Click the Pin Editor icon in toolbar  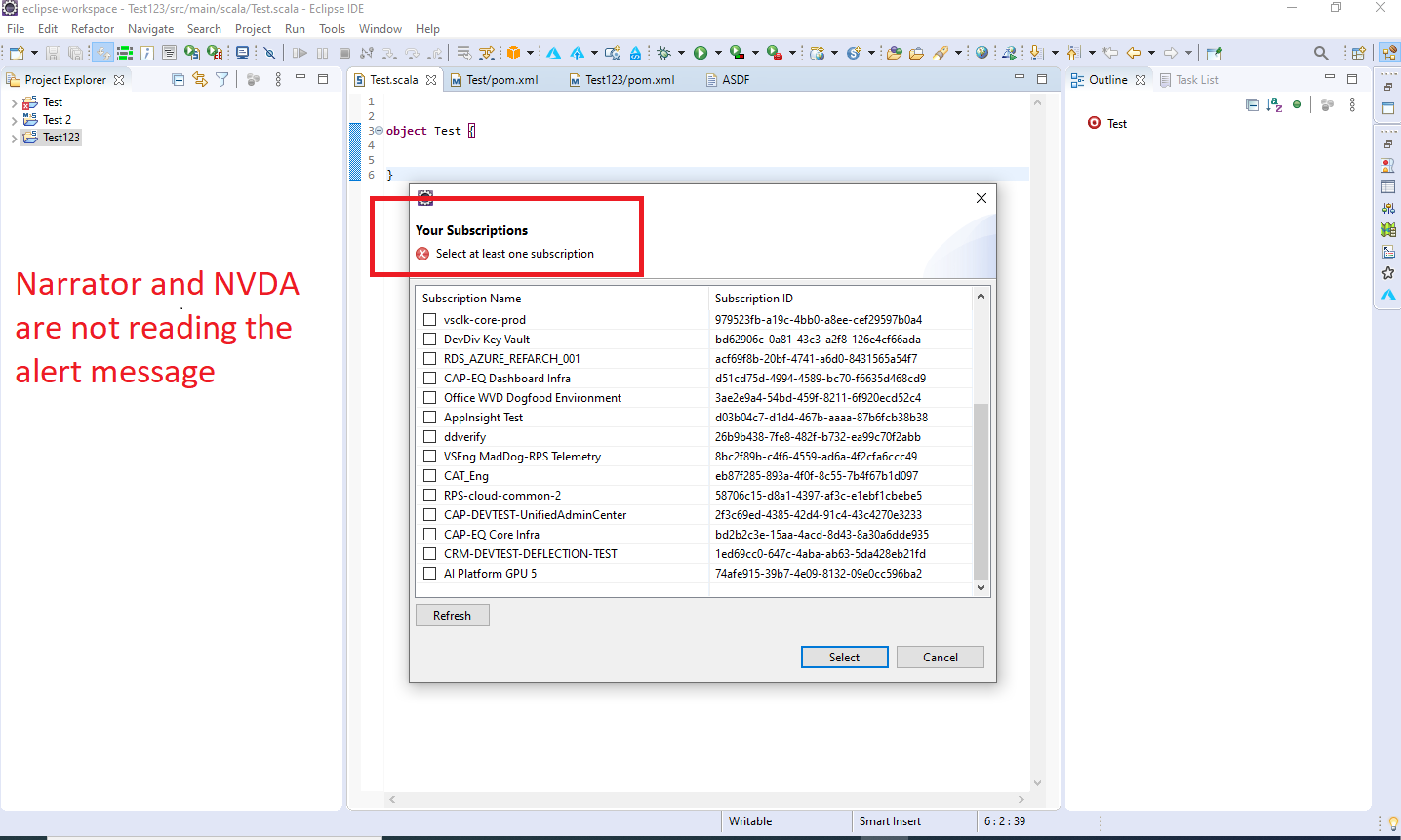pos(1215,53)
